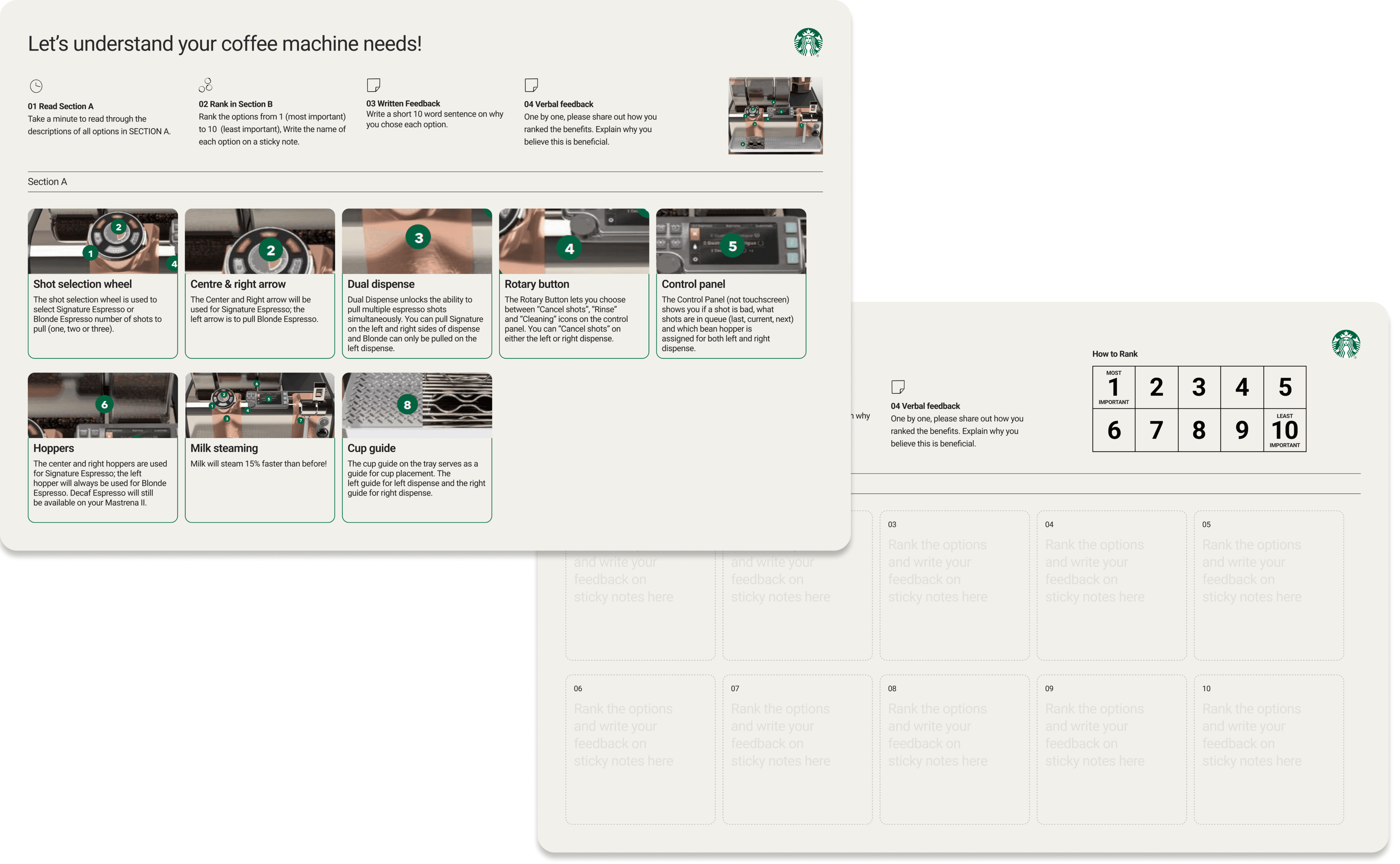Image resolution: width=1400 pixels, height=864 pixels.
Task: Click green number 8 badge on Cup guide
Action: point(407,404)
